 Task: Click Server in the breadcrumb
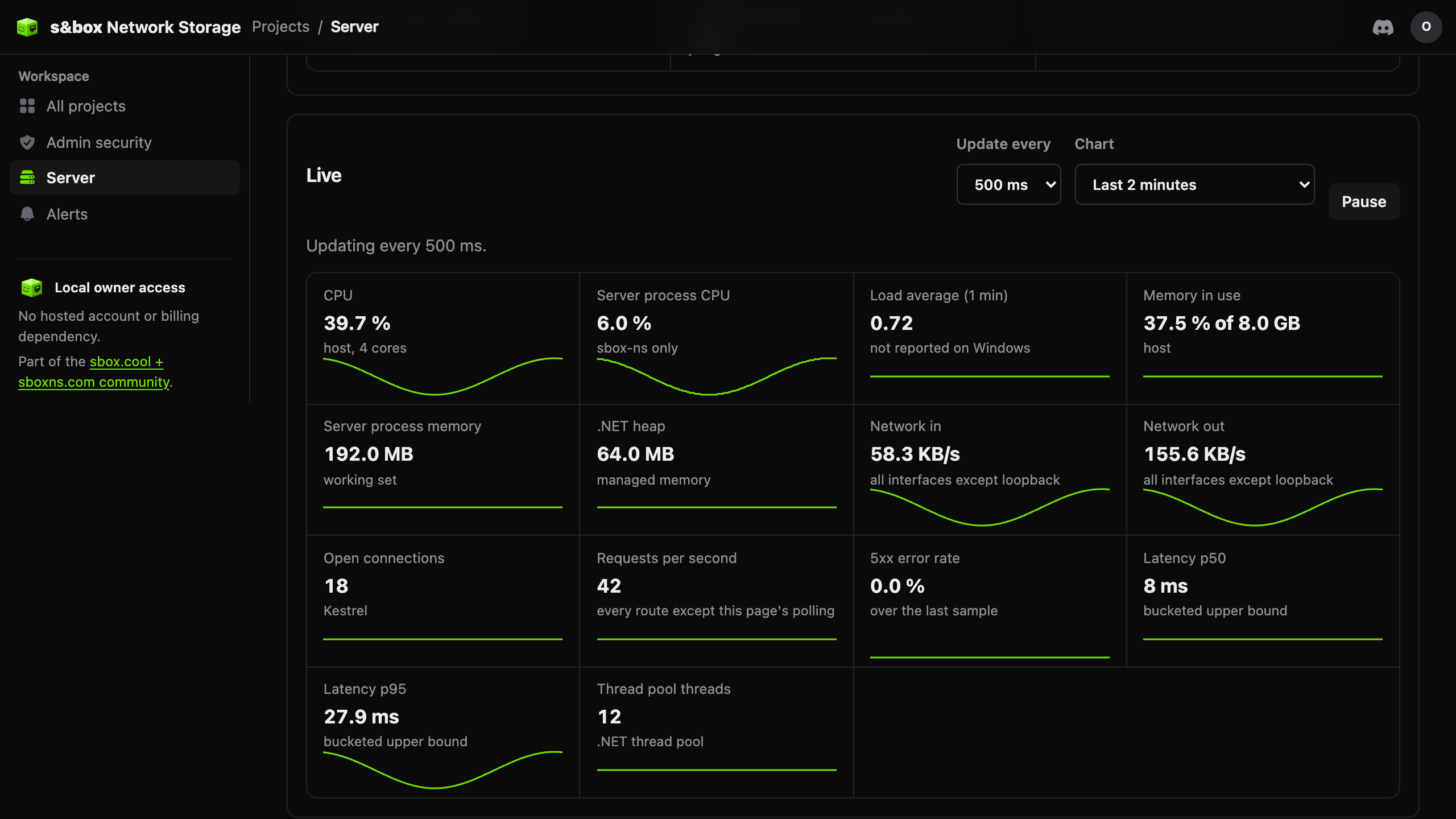click(x=354, y=27)
